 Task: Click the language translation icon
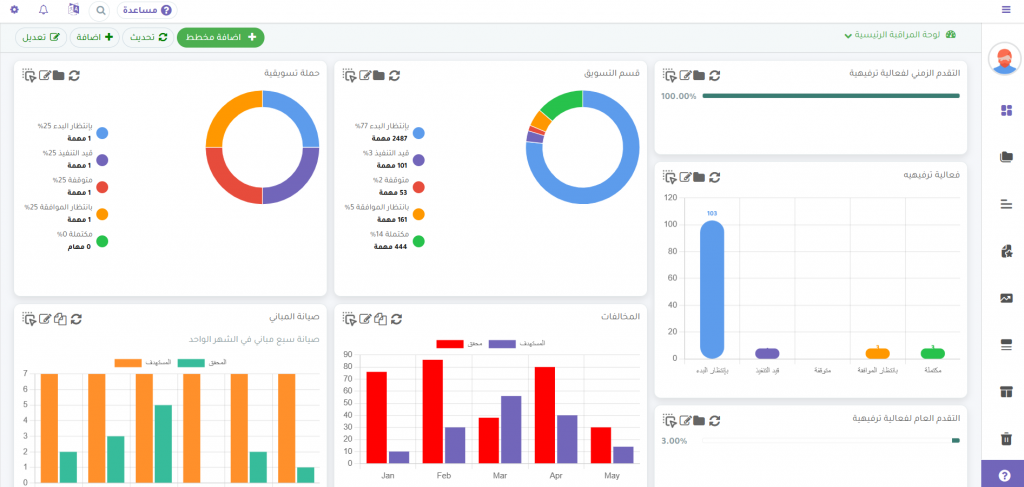coord(73,10)
